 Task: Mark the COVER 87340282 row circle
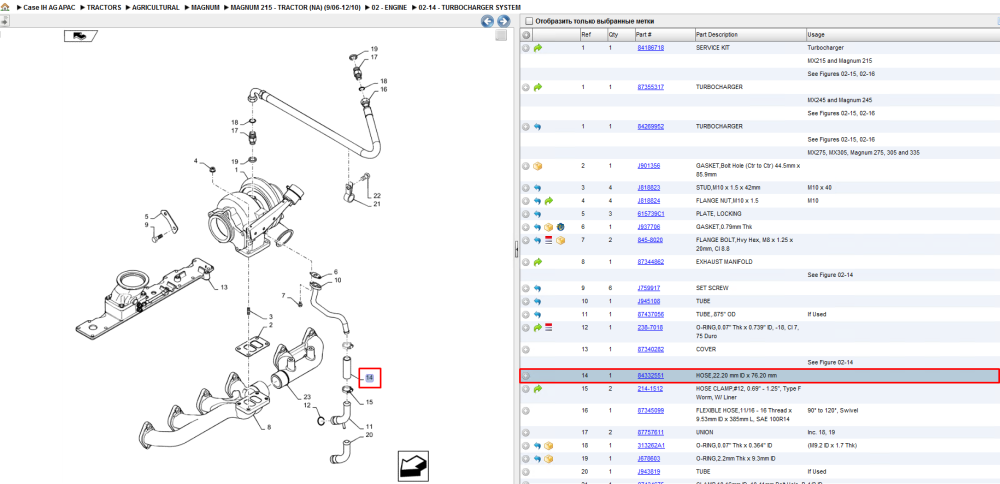click(526, 349)
